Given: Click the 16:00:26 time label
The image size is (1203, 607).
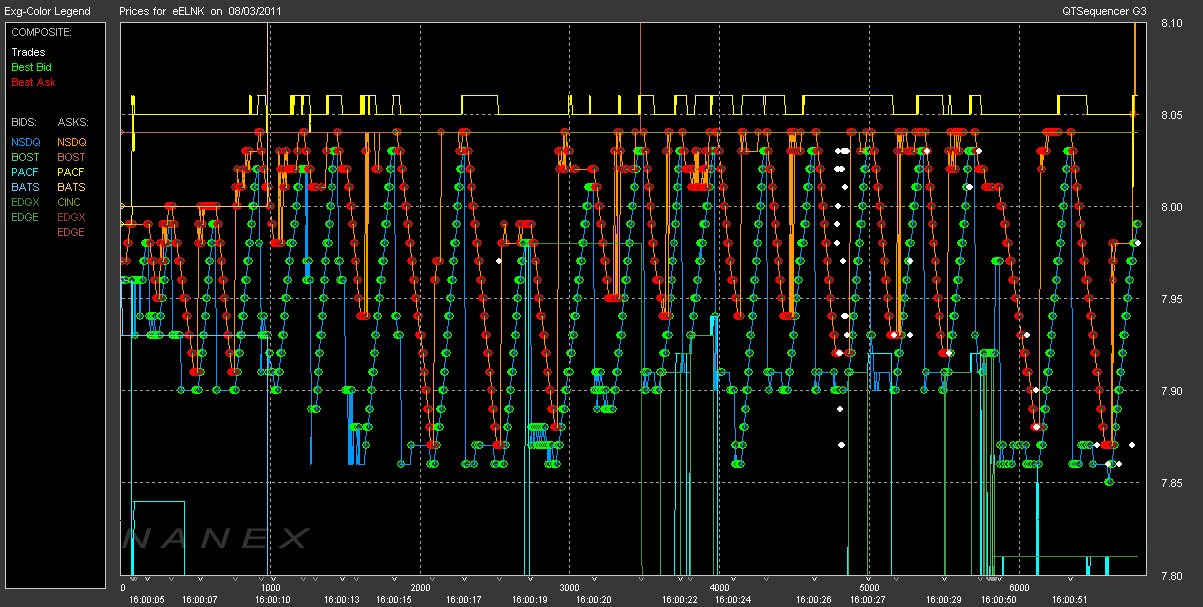Looking at the screenshot, I should 812,600.
